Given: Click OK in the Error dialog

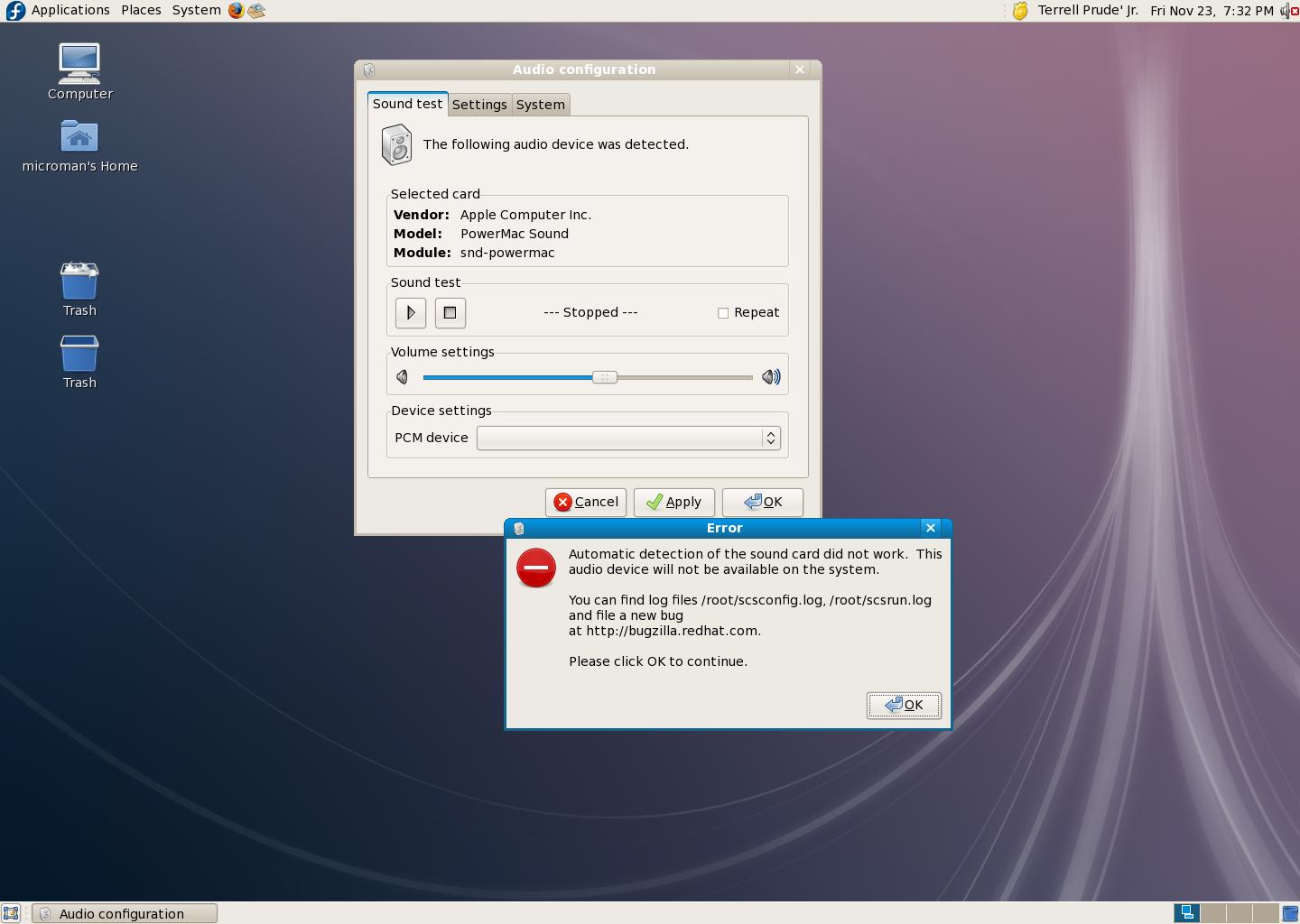Looking at the screenshot, I should 904,705.
